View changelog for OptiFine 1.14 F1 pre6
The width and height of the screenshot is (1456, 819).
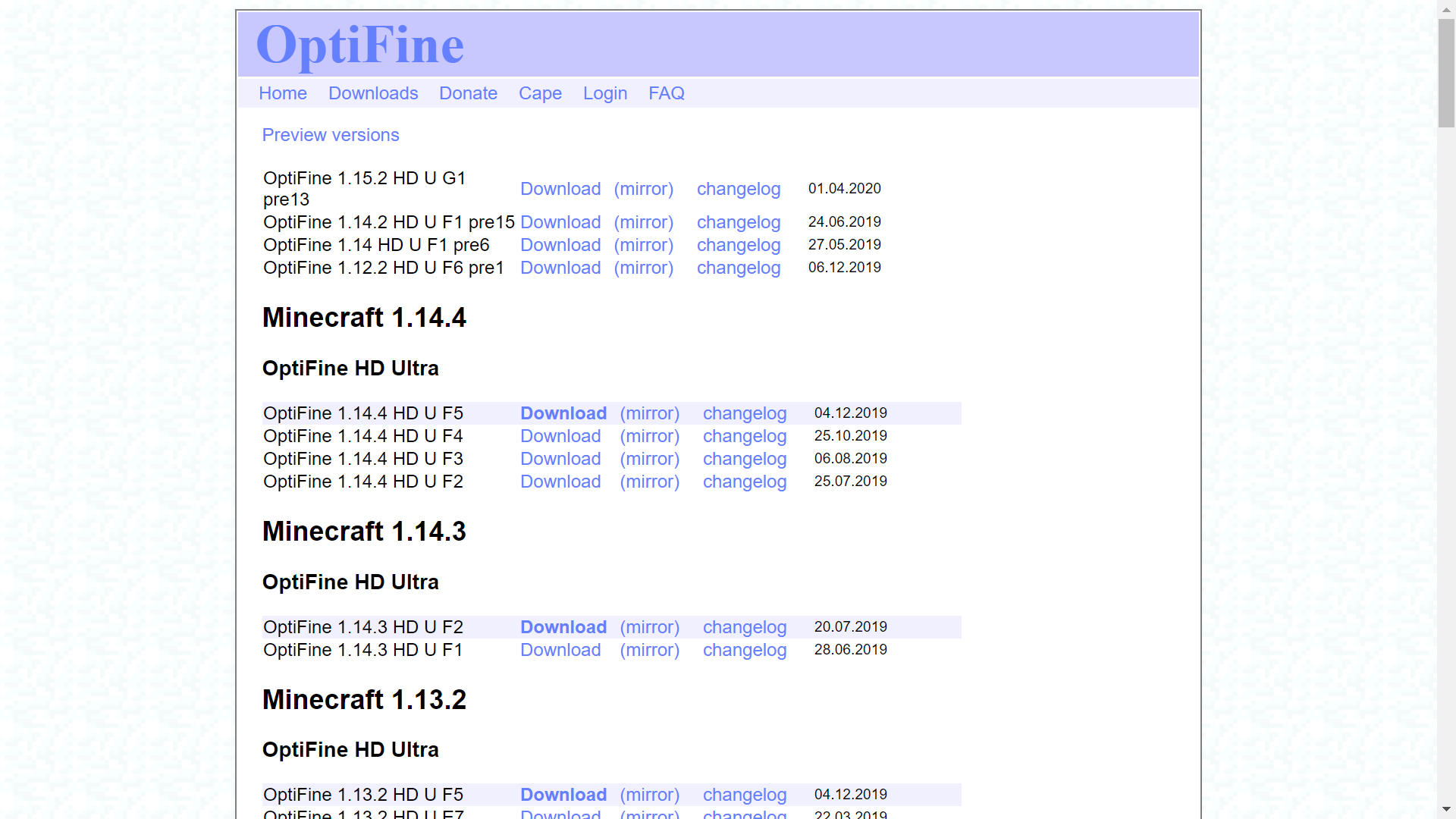click(738, 245)
